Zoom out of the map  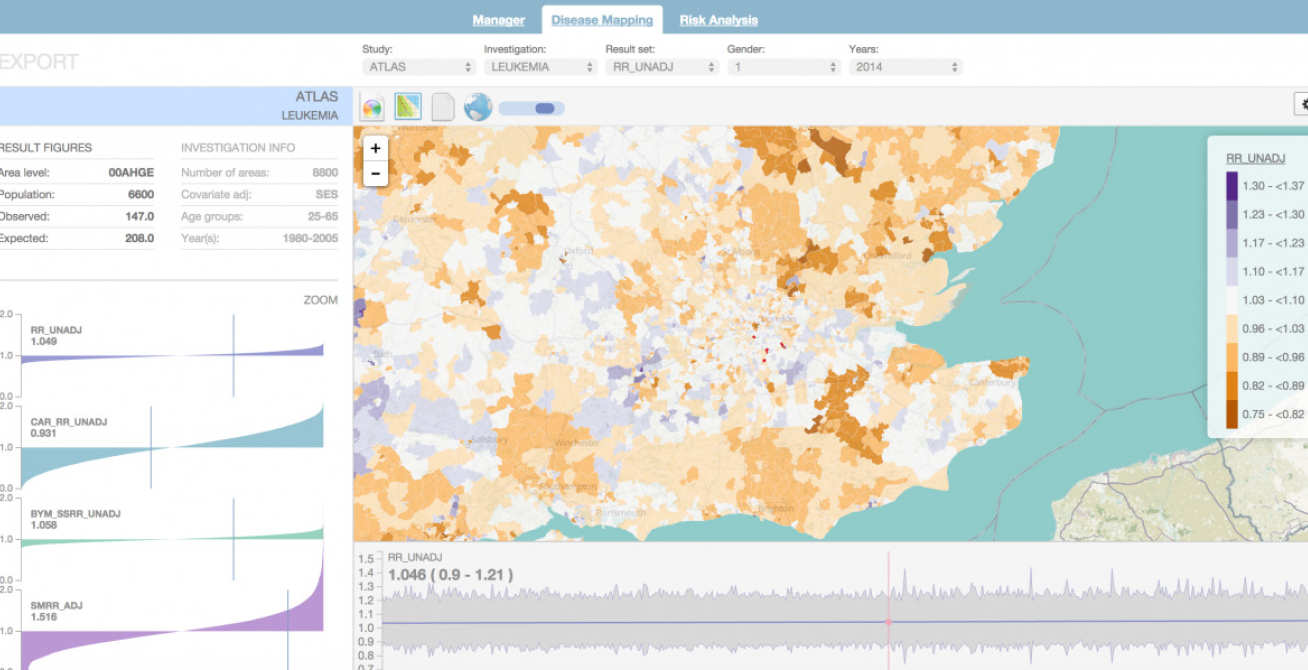[x=375, y=173]
